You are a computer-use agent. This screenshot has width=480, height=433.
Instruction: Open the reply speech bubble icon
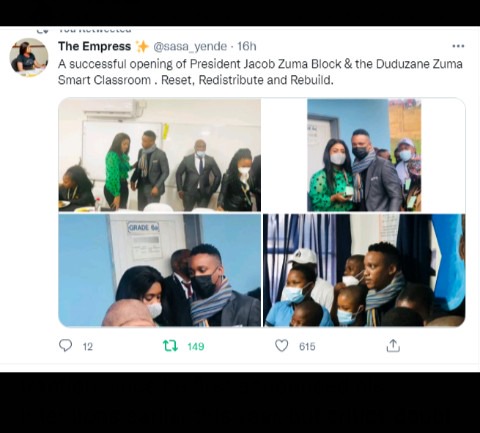[x=65, y=346]
